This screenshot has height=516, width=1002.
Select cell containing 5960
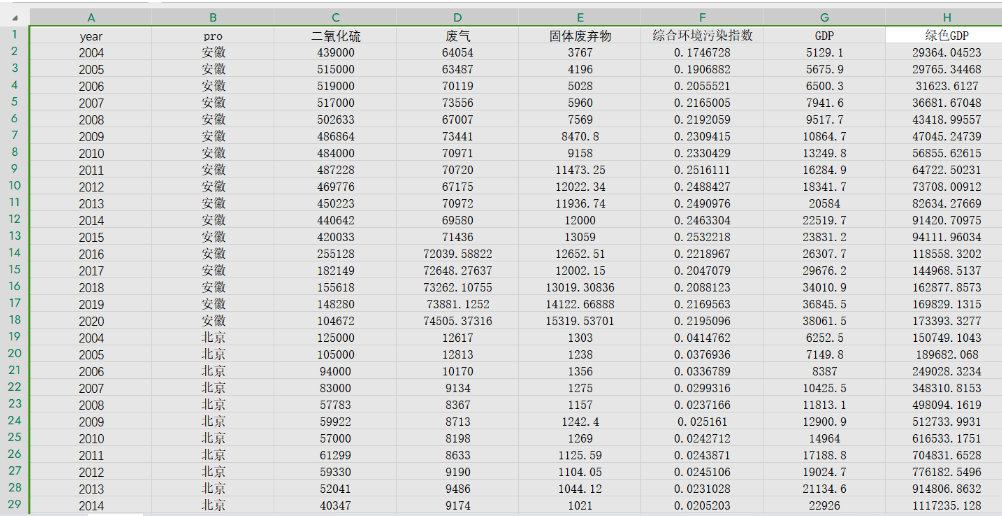[x=580, y=102]
